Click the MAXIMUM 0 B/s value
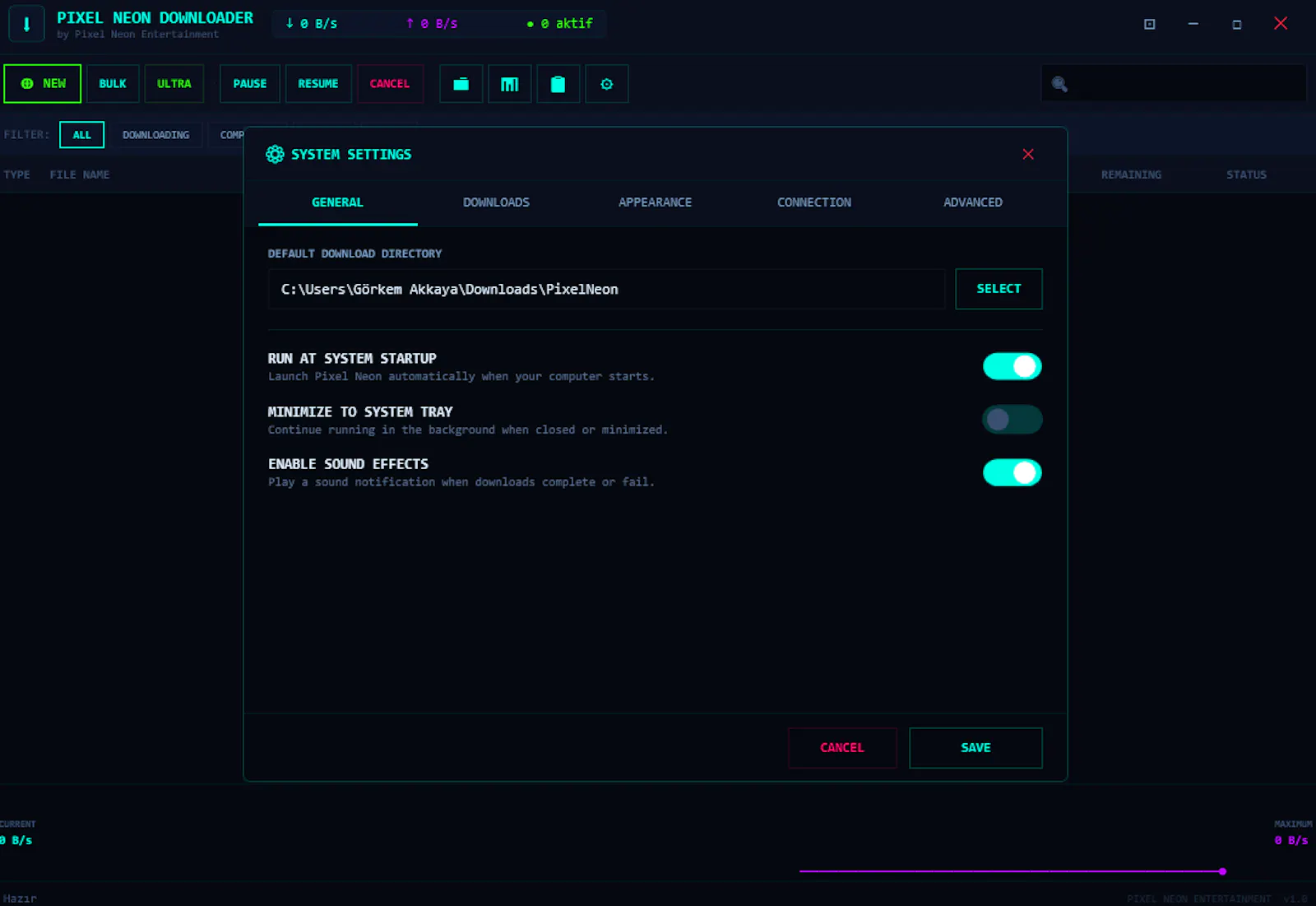The width and height of the screenshot is (1316, 906). [x=1291, y=840]
